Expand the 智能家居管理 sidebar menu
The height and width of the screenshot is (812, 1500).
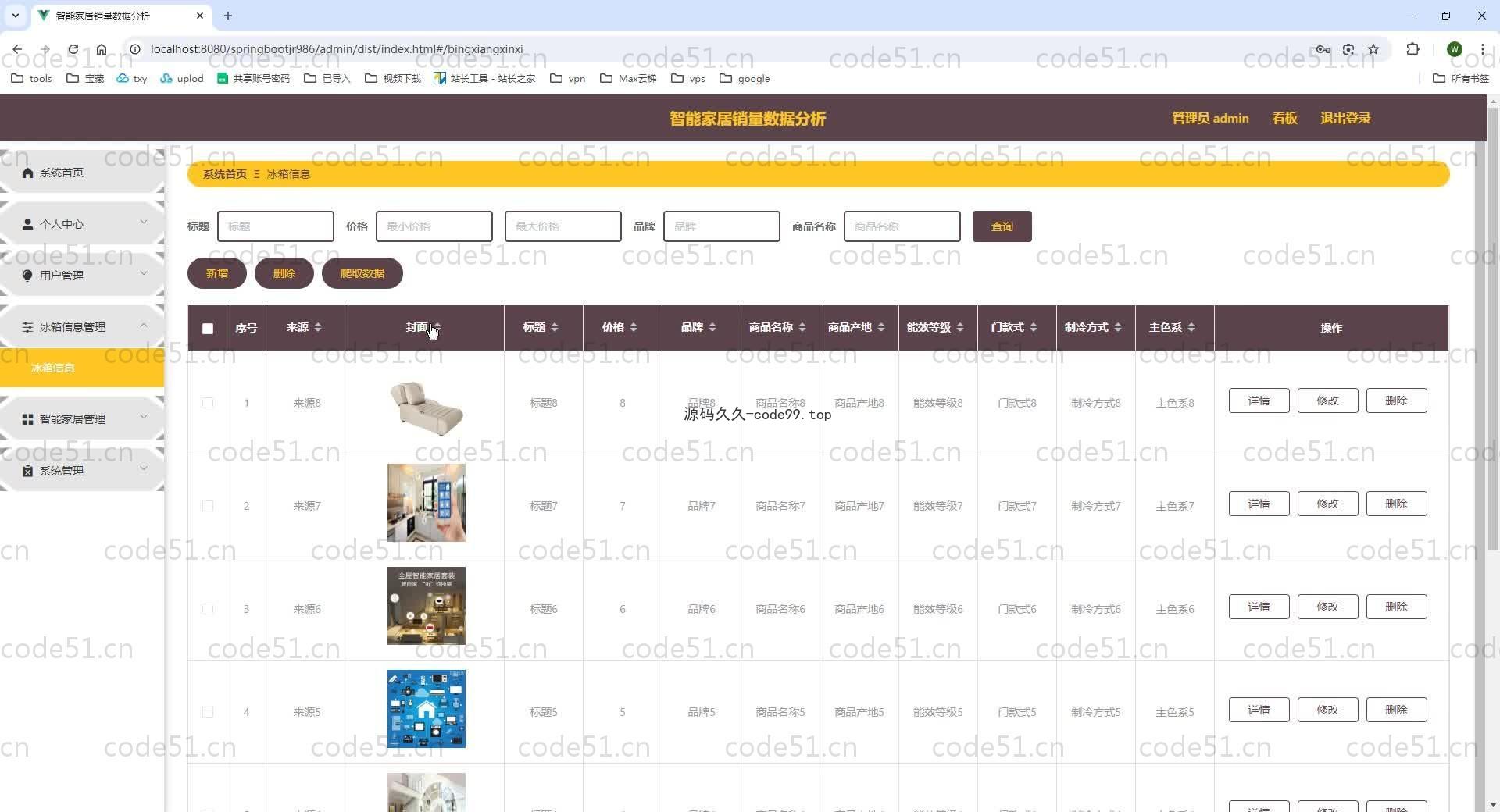coord(82,419)
